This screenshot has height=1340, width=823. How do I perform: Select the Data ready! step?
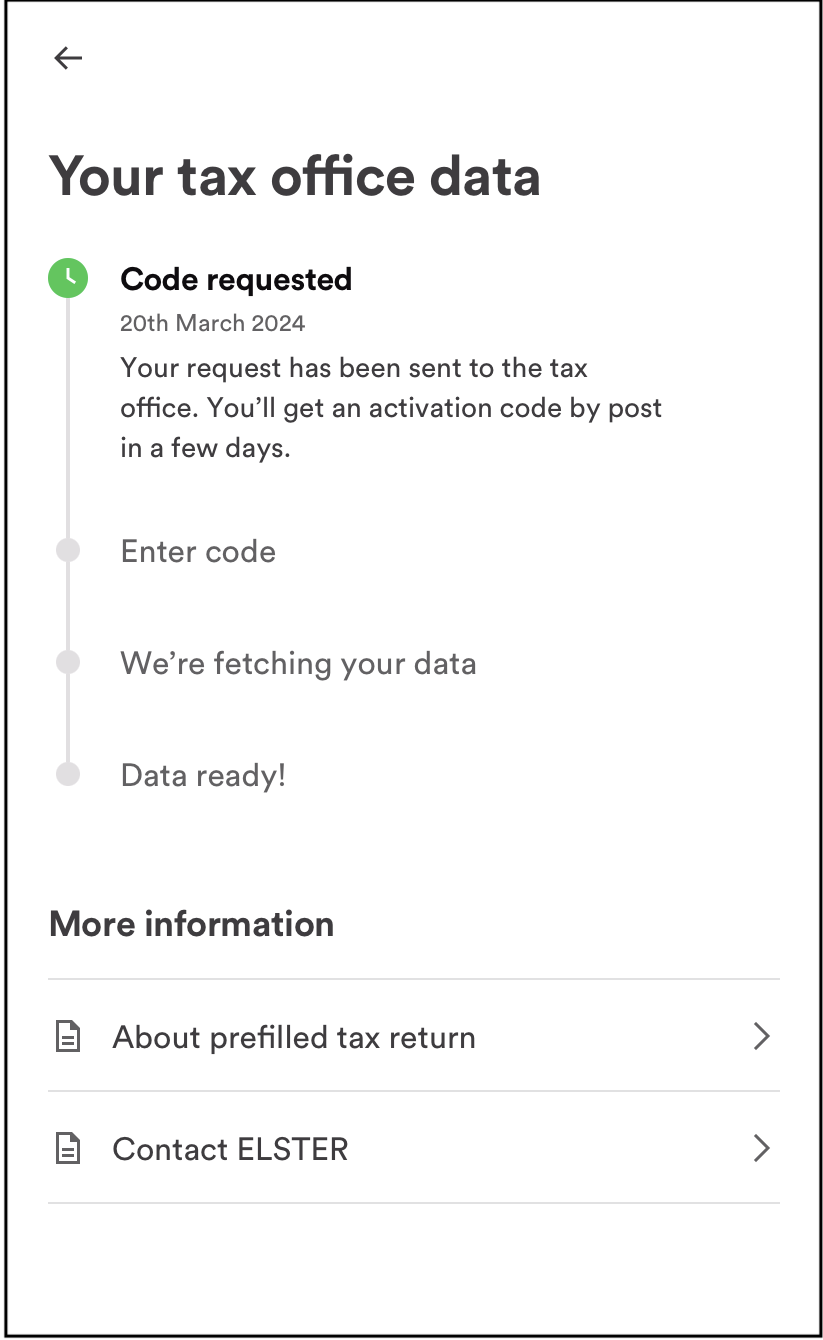point(203,775)
